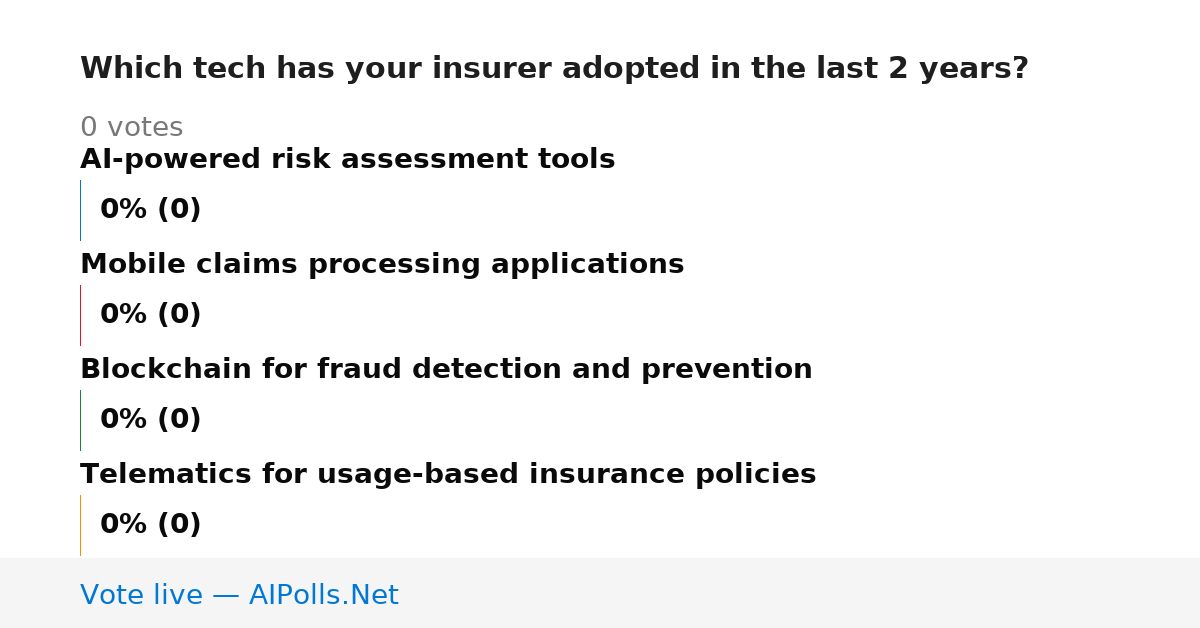Click the red result bar for Mobile claims
This screenshot has height=628, width=1200.
80,315
